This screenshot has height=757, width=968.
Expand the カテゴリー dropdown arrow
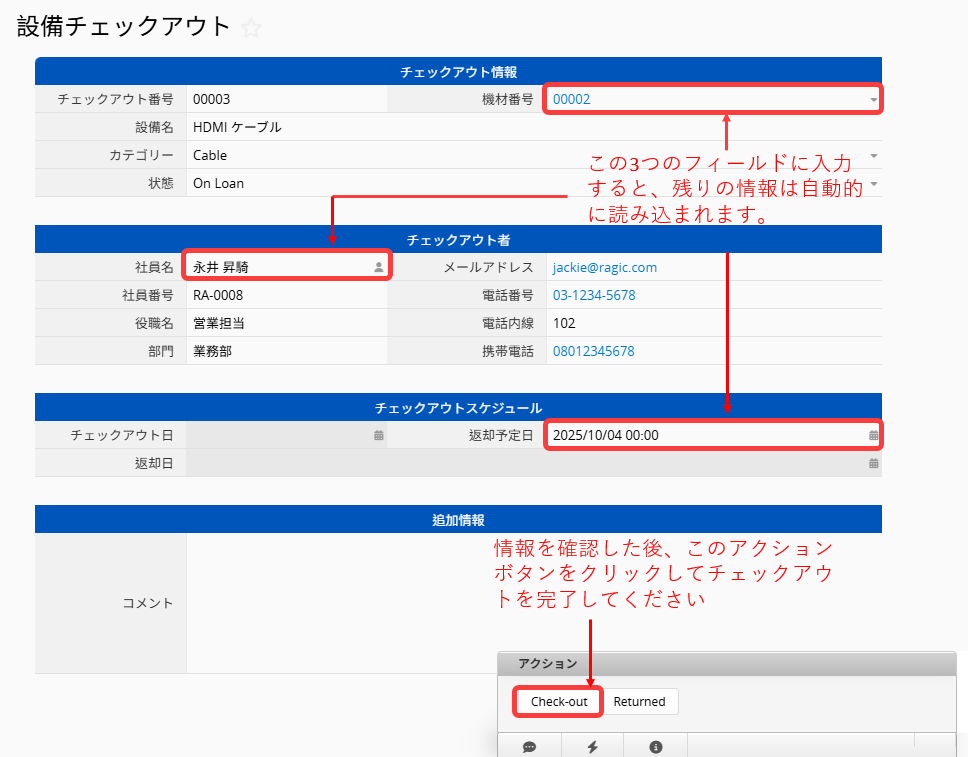point(873,156)
